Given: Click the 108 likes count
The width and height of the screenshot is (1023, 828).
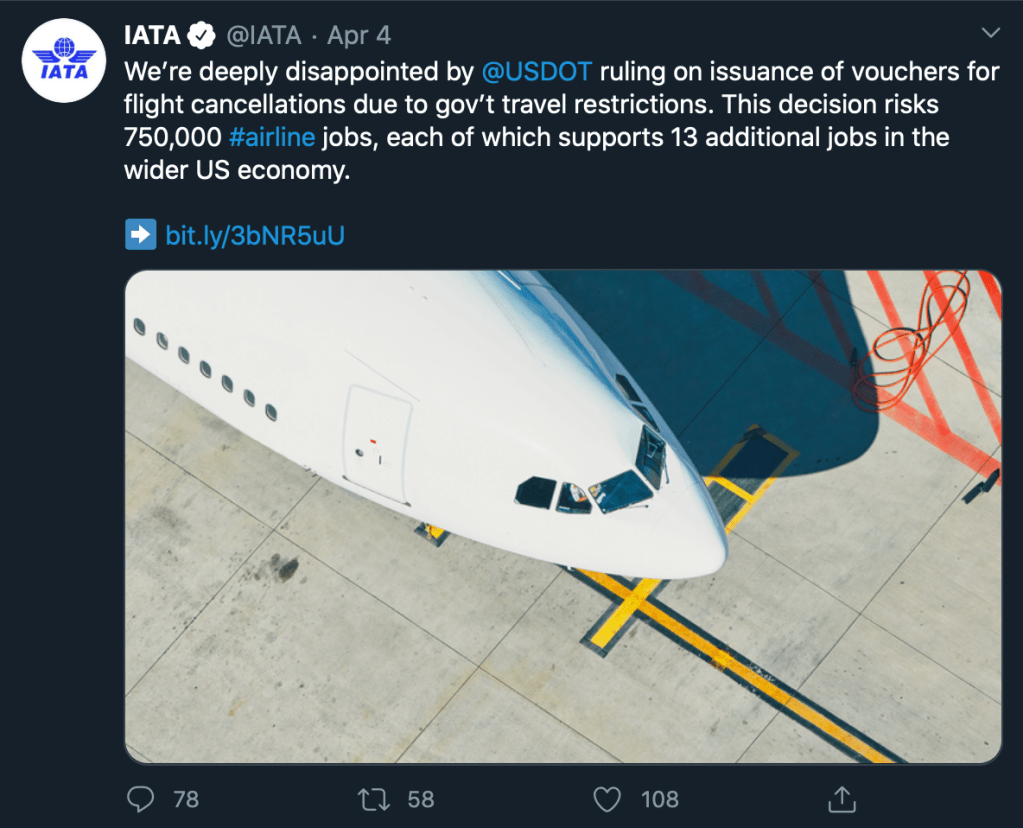Looking at the screenshot, I should coord(660,799).
